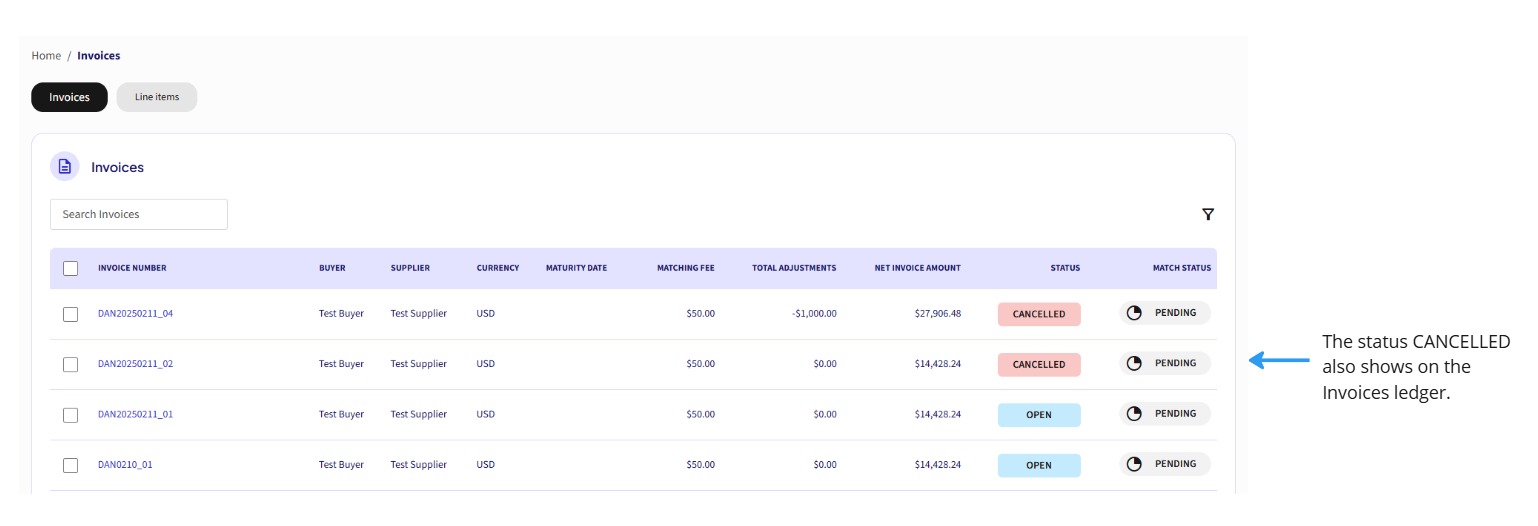1538x526 pixels.
Task: Click the Total Adjustments column header
Action: [794, 268]
